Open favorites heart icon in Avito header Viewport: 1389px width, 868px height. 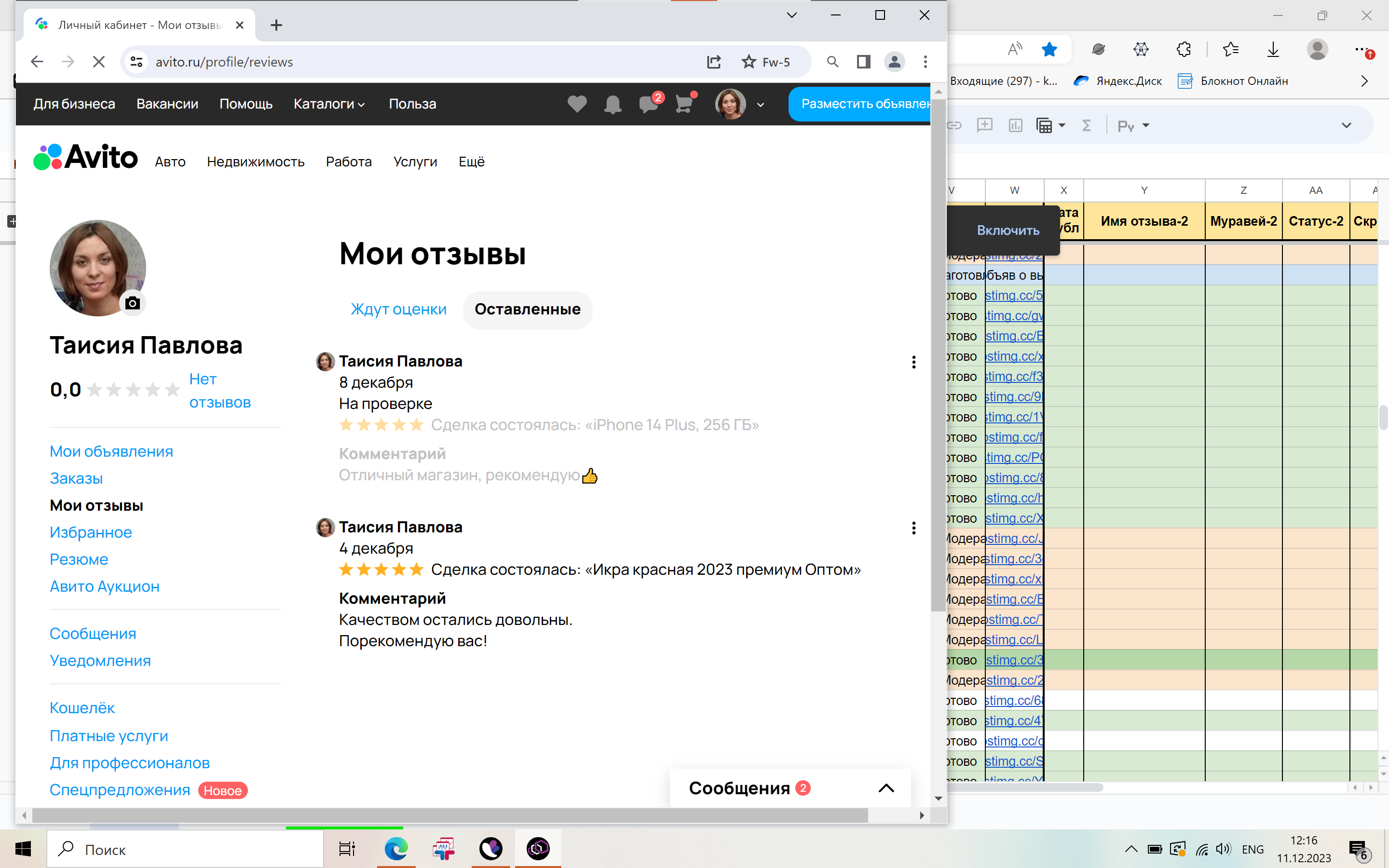click(x=577, y=104)
